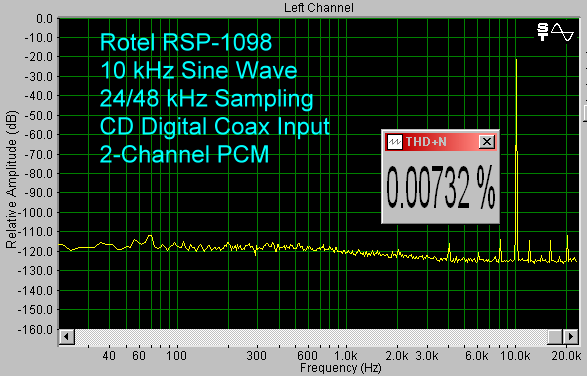Click the 1.0k frequency axis label

346,355
